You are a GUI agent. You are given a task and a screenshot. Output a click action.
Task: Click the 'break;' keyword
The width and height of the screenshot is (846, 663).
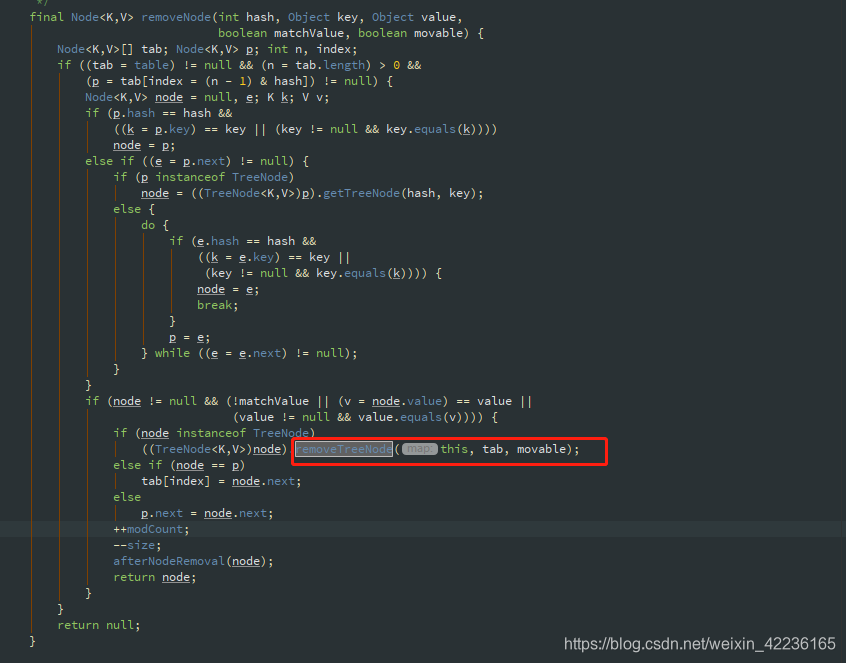(217, 305)
